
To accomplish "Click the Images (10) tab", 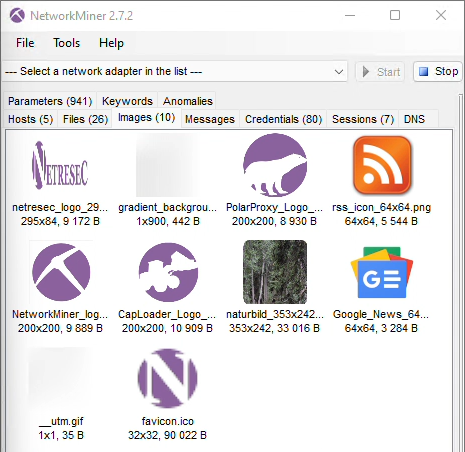I will coord(146,117).
